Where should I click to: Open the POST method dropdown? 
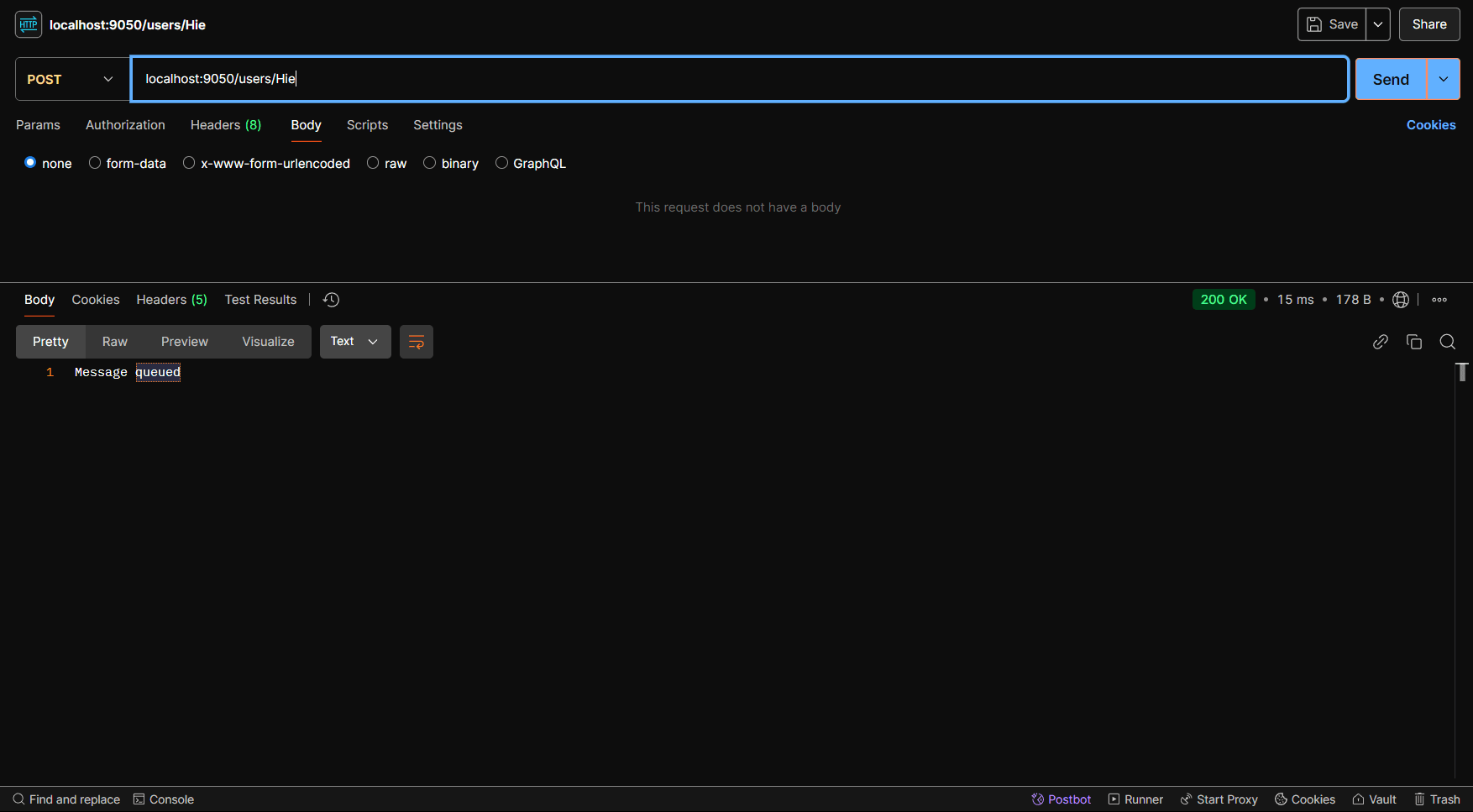72,79
